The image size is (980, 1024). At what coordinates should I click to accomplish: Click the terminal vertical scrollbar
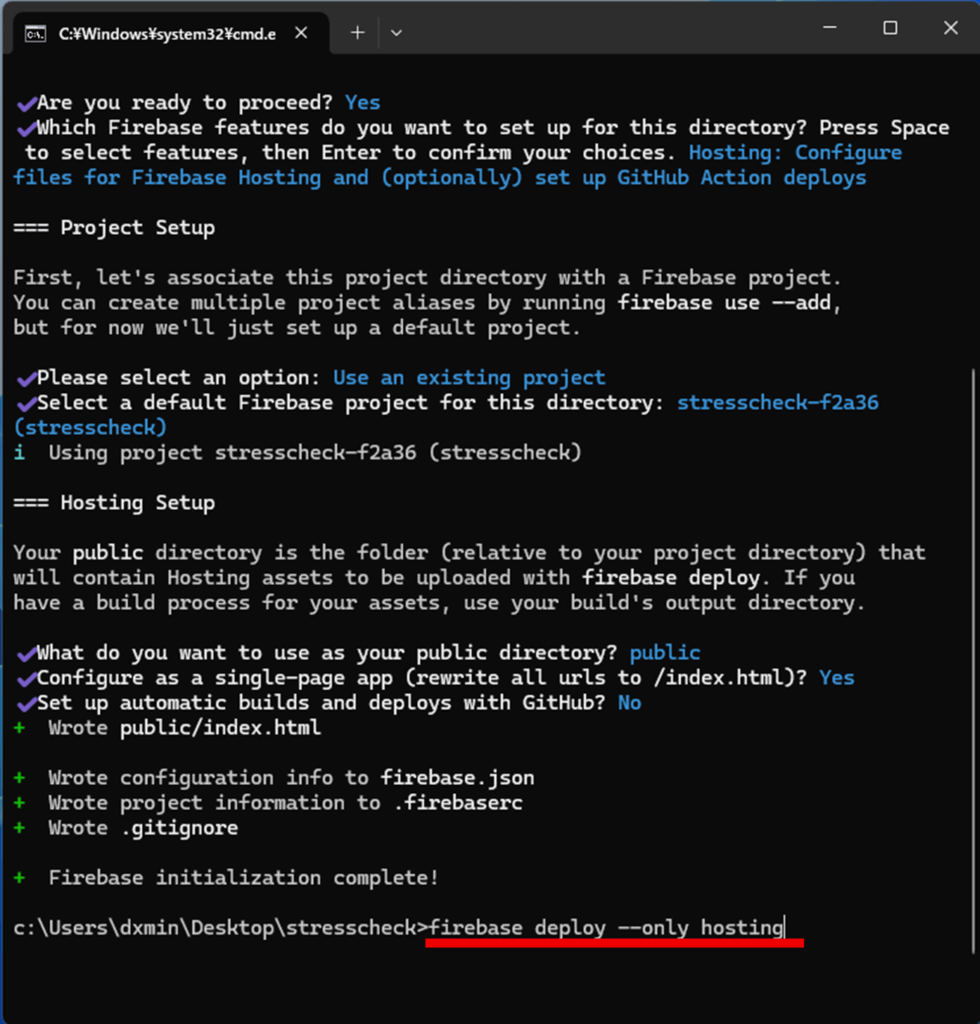click(973, 660)
